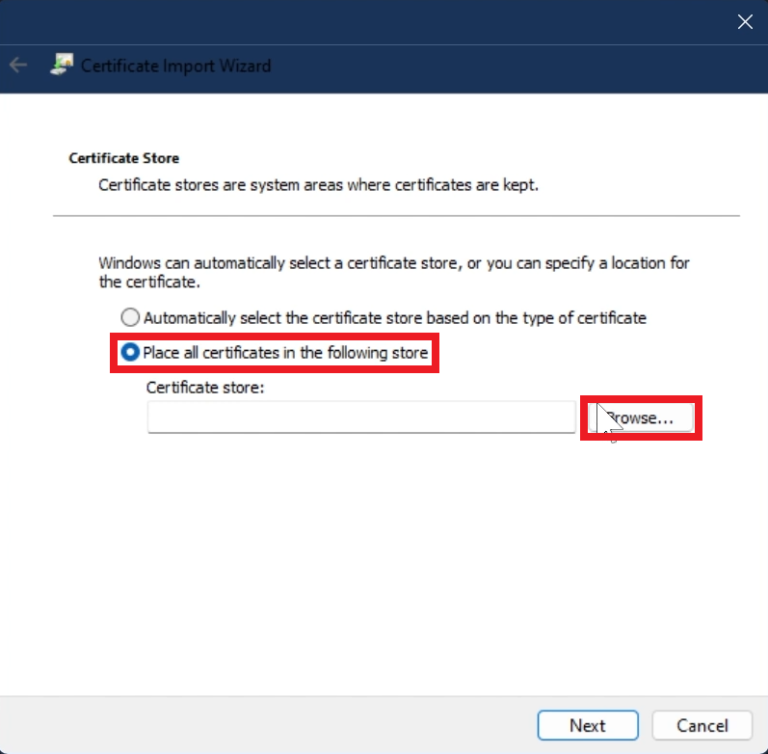Click the Certificate Import Wizard icon
This screenshot has width=768, height=754.
click(62, 65)
